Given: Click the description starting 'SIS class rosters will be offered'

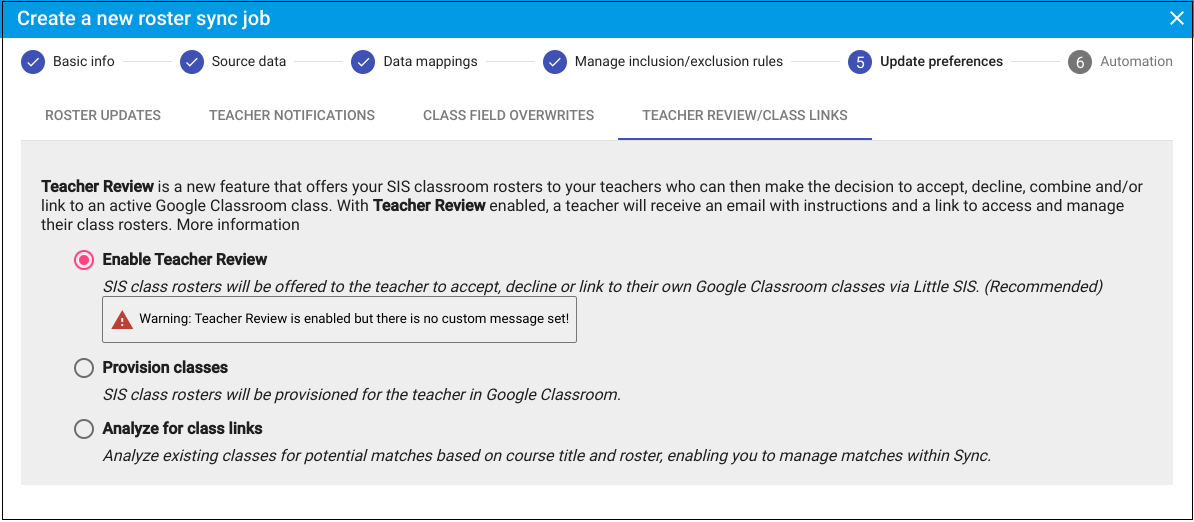Looking at the screenshot, I should (x=603, y=288).
